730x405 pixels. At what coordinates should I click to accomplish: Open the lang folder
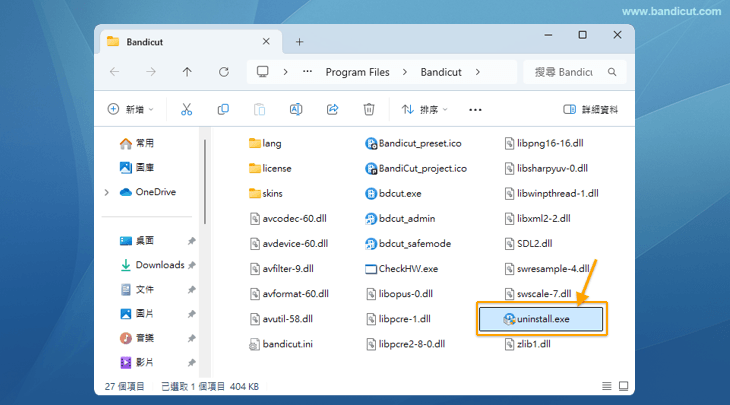[x=265, y=143]
